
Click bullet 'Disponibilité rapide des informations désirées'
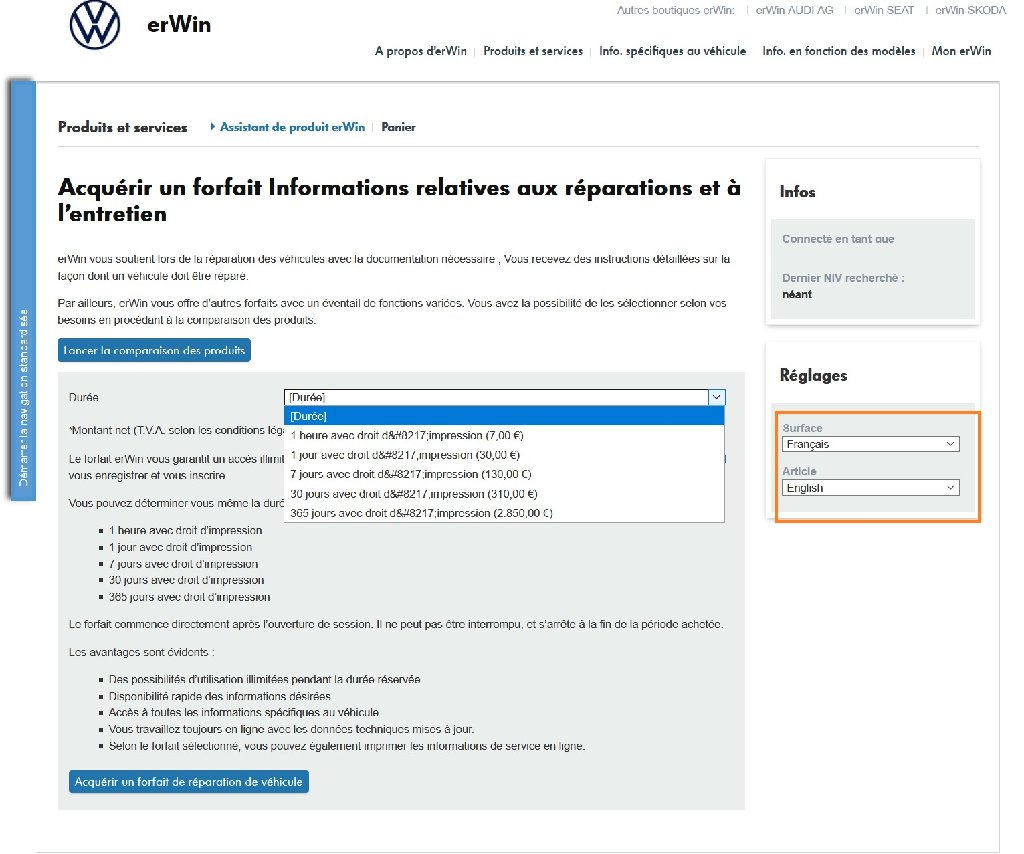219,696
